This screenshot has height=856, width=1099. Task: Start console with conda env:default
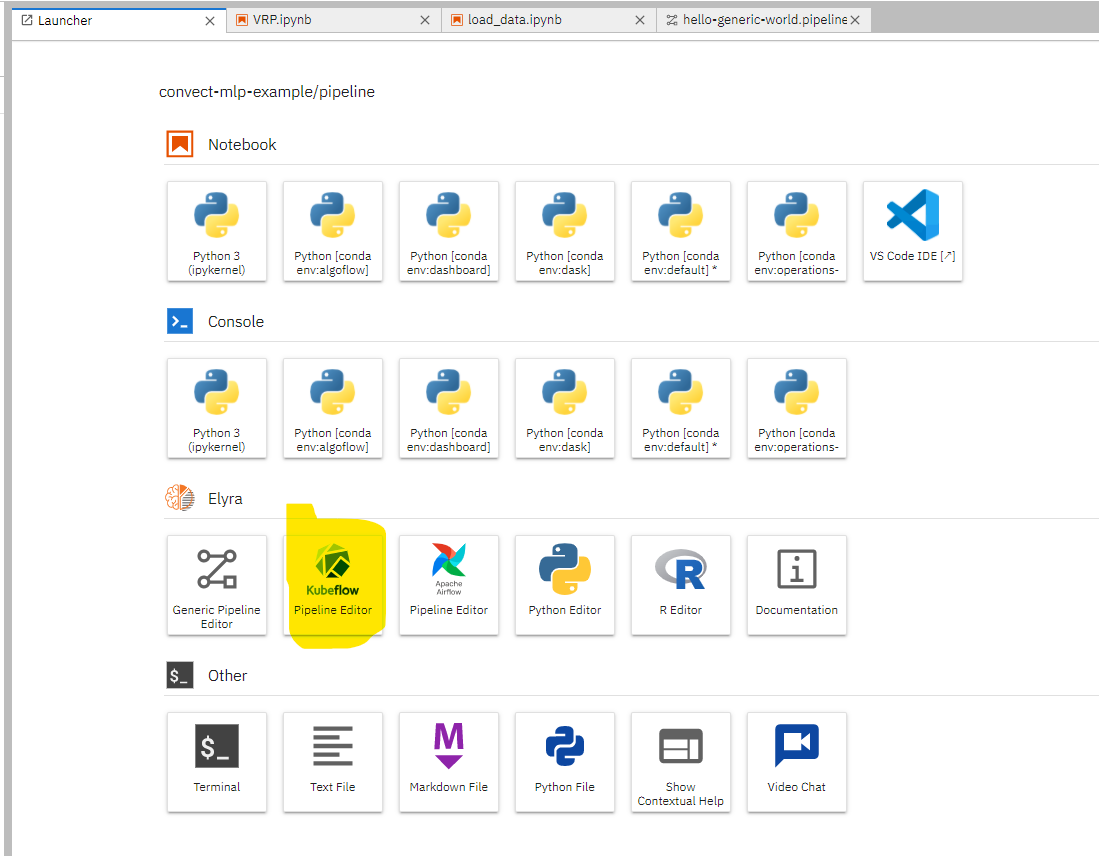681,408
